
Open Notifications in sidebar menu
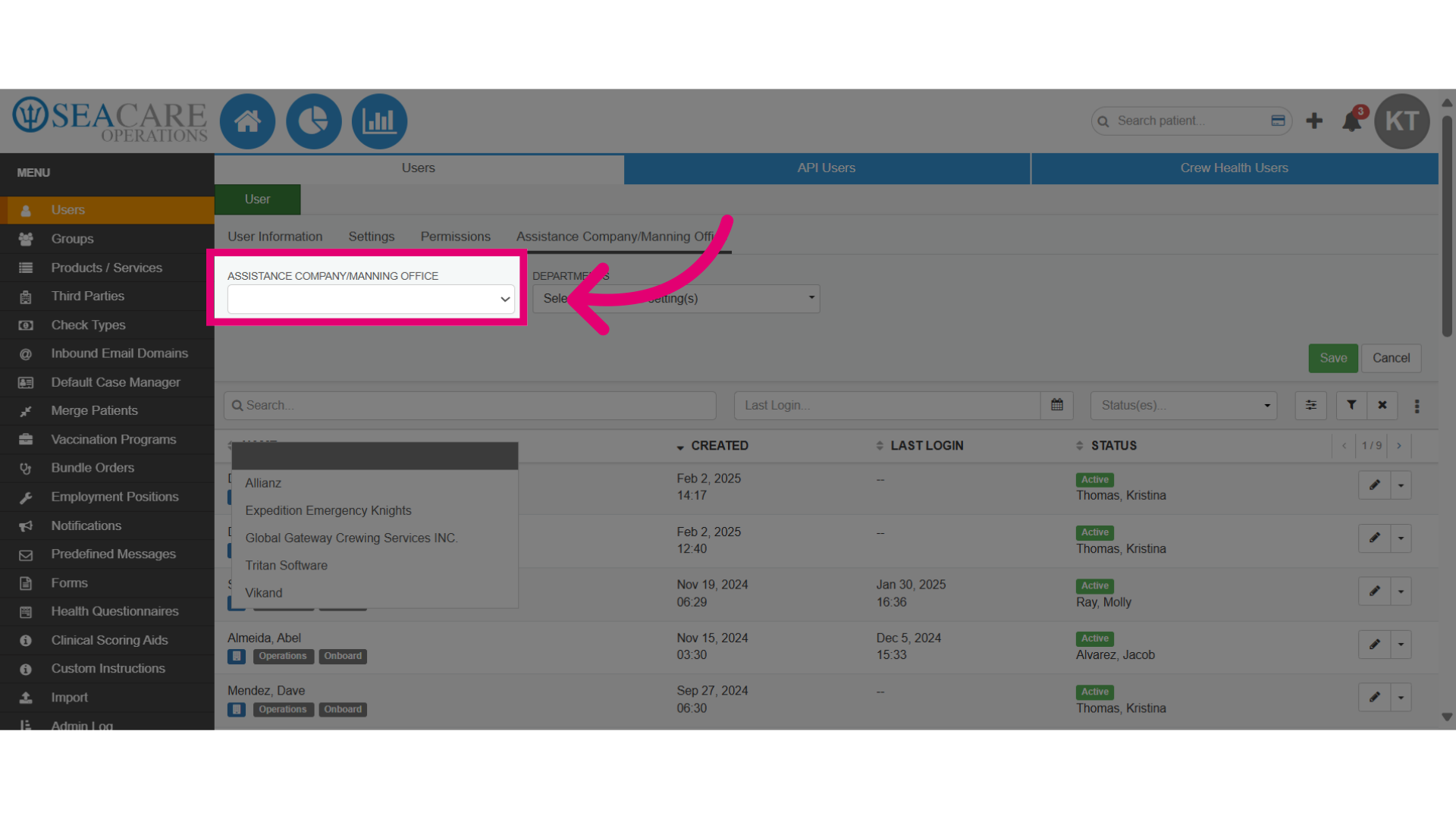click(107, 526)
